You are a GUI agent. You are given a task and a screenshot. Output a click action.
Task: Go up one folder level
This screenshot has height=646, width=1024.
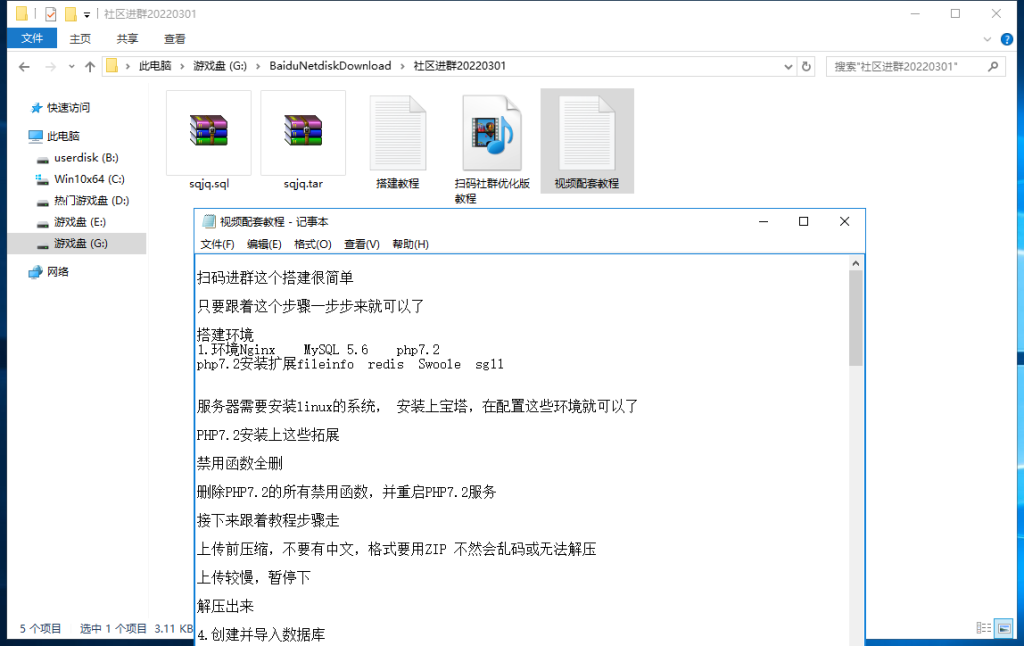pyautogui.click(x=90, y=67)
